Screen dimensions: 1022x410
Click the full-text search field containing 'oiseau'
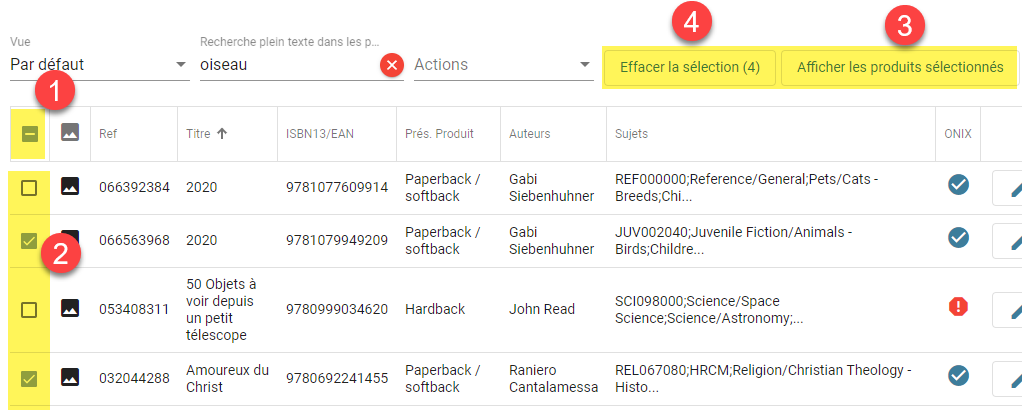[x=289, y=65]
